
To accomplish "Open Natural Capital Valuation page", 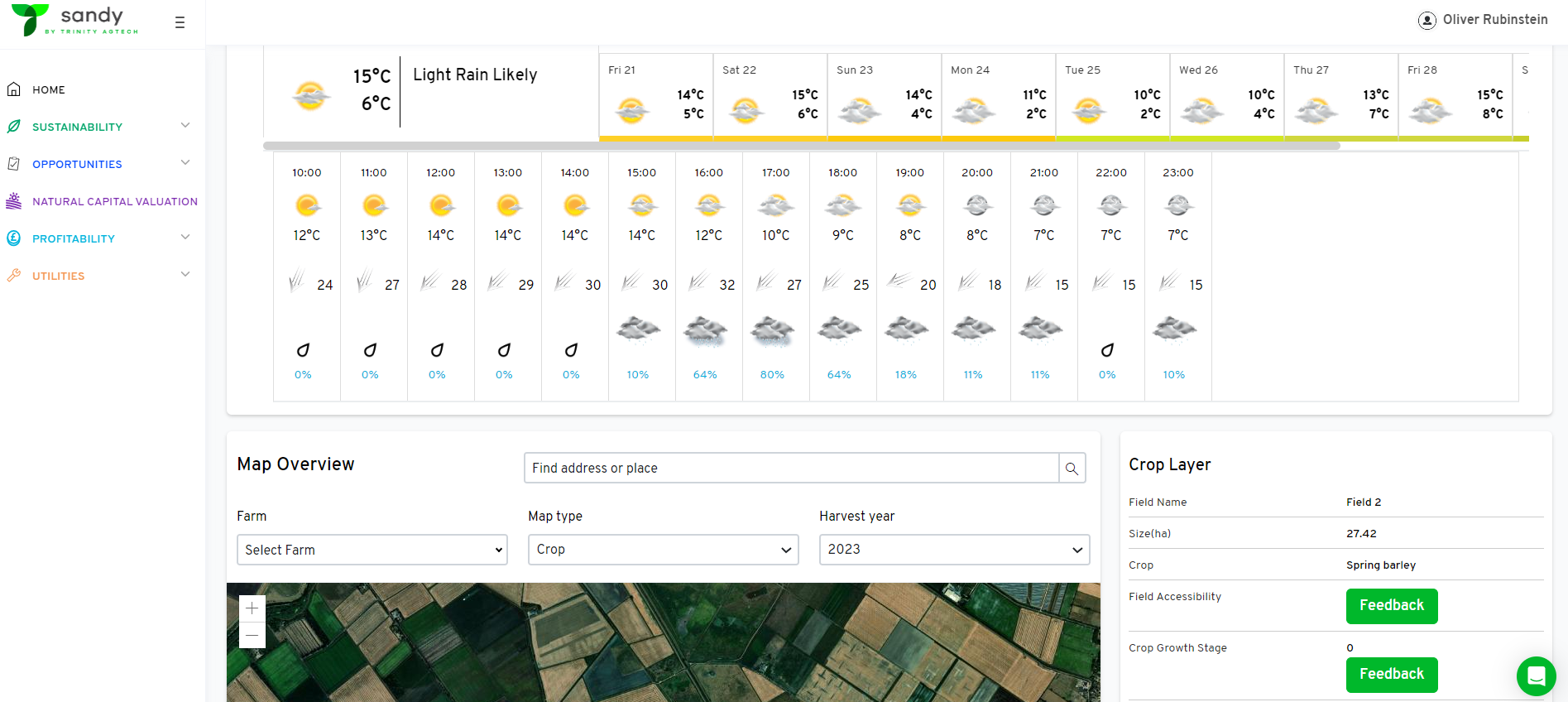I will pyautogui.click(x=115, y=201).
